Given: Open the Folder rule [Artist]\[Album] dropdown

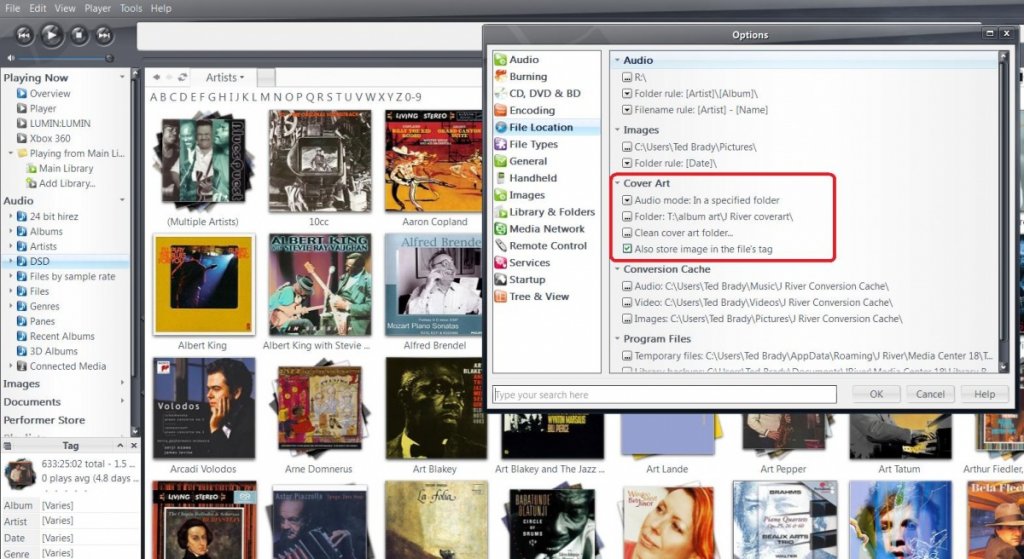Looking at the screenshot, I should (628, 94).
